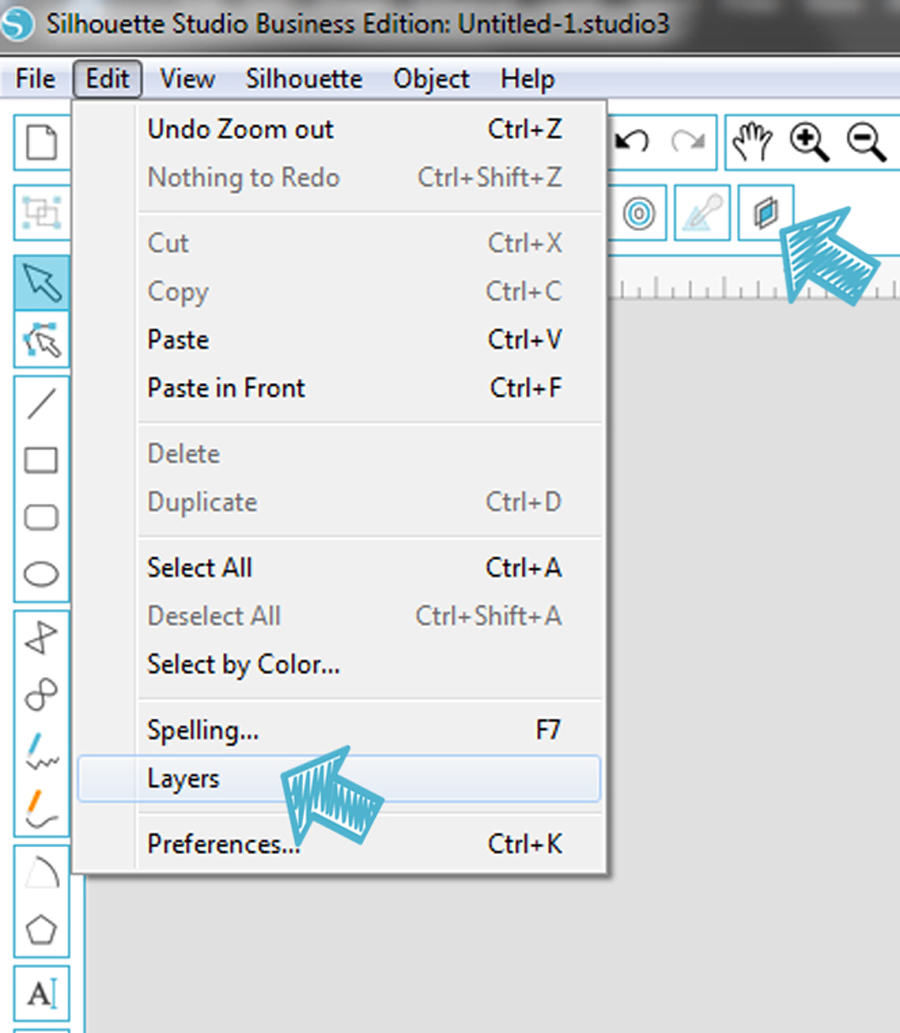Open Preferences... from the Edit menu

tap(339, 844)
